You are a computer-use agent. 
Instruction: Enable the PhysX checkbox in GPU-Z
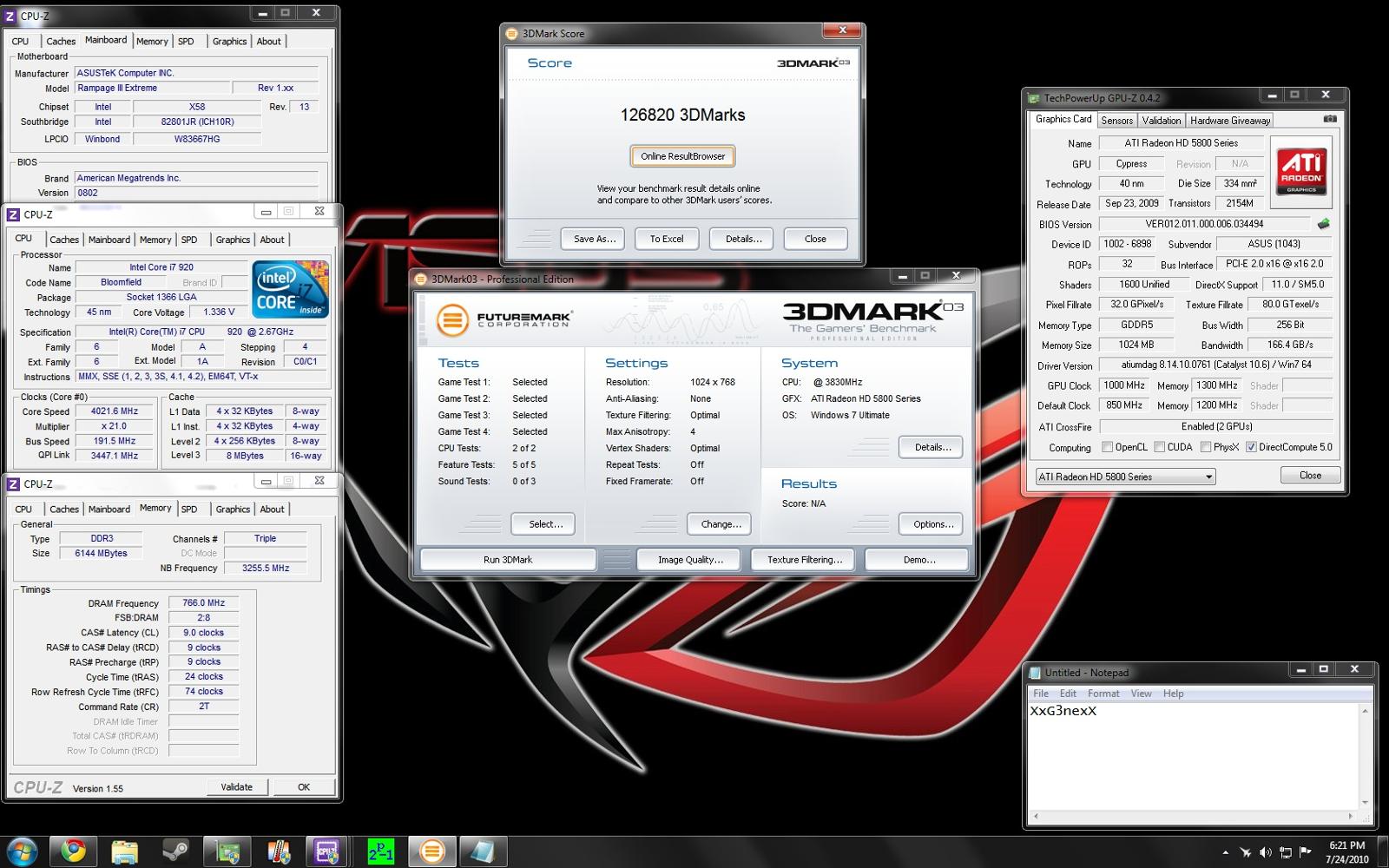click(x=1206, y=447)
